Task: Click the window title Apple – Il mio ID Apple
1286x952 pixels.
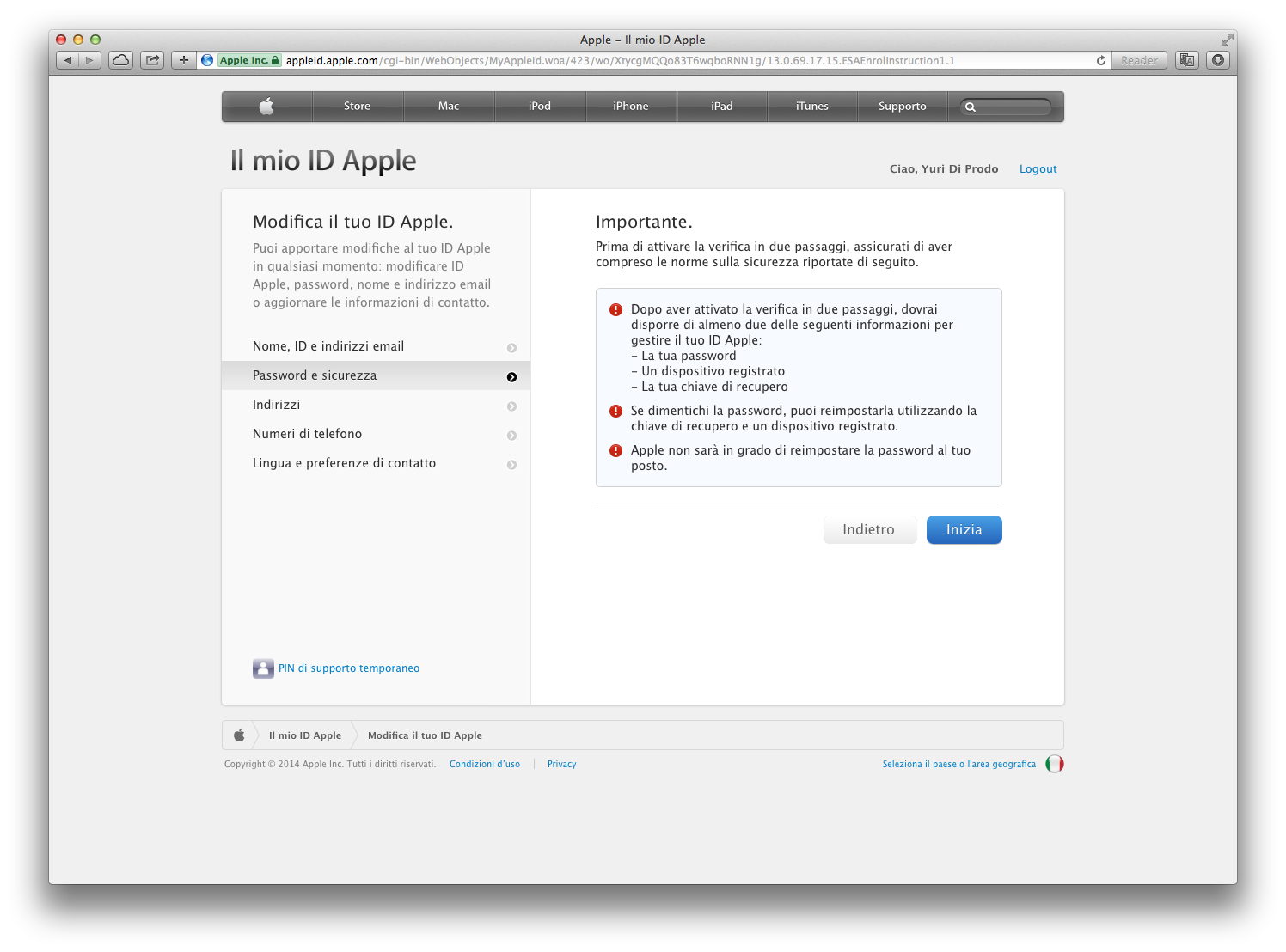Action: pyautogui.click(x=643, y=40)
